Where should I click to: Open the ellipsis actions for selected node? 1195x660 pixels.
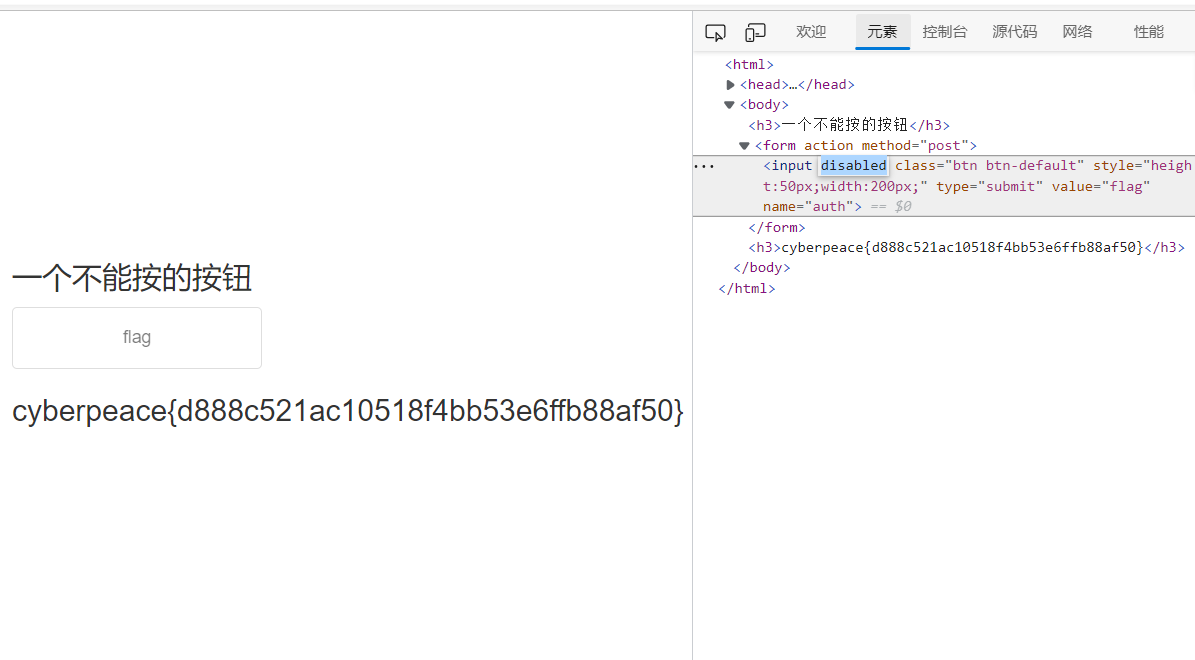point(704,166)
